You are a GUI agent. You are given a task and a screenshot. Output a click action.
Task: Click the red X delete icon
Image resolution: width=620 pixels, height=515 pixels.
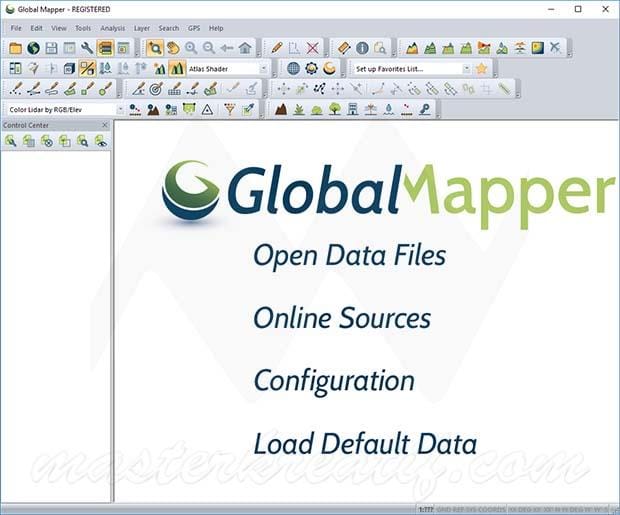312,48
